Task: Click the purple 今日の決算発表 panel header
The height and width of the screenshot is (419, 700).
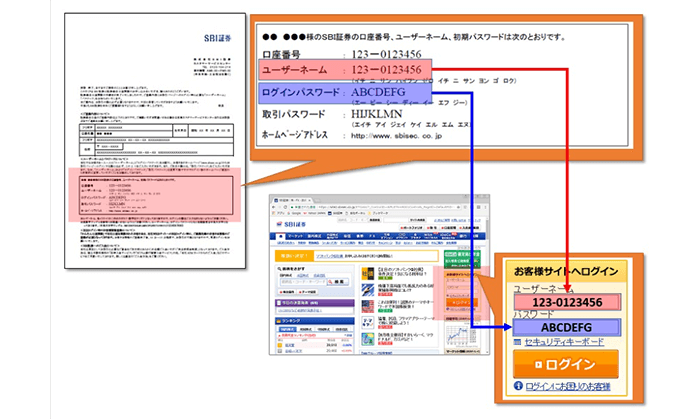Action: point(314,303)
